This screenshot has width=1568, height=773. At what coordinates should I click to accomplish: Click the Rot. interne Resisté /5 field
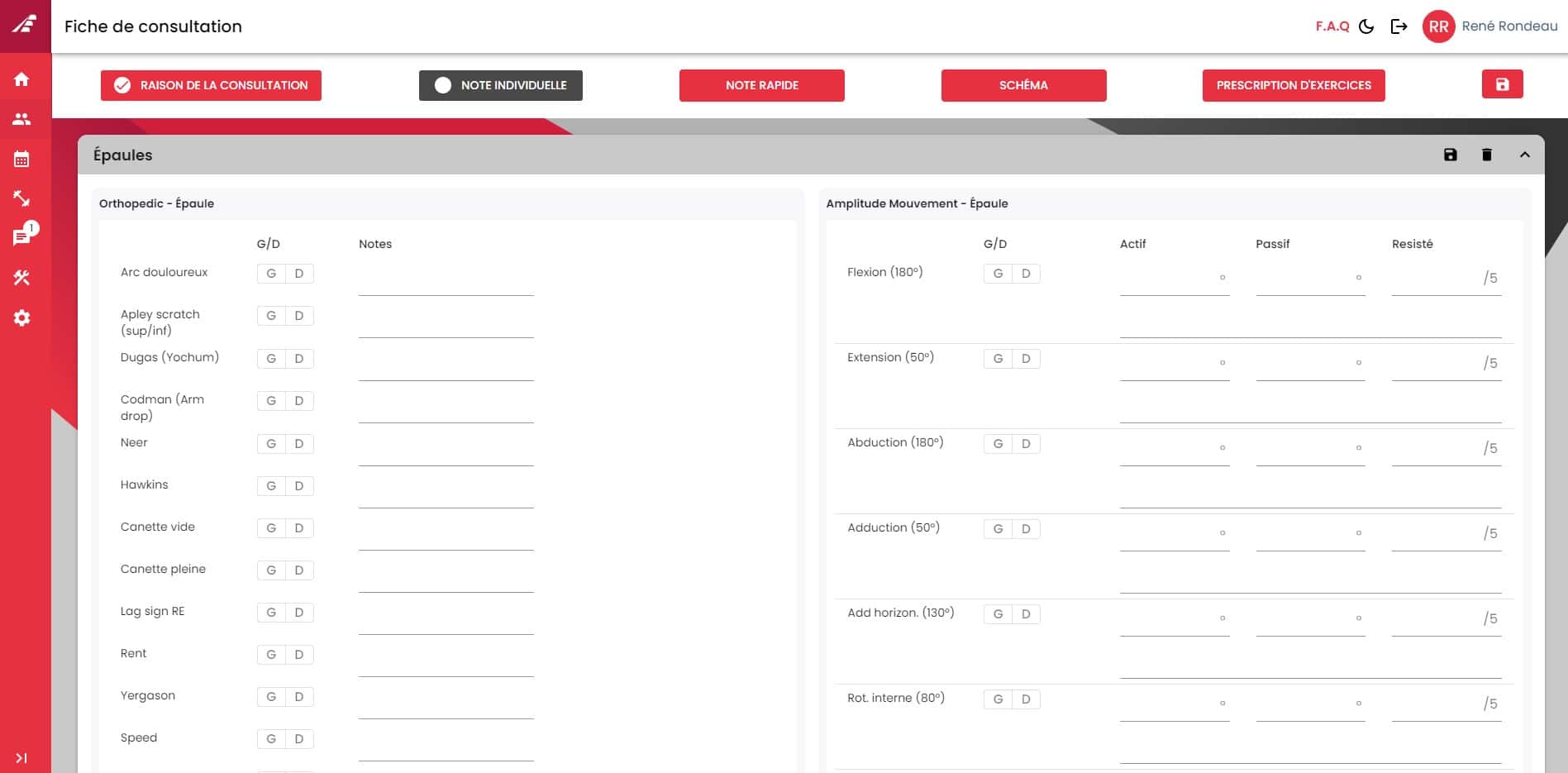(x=1446, y=705)
